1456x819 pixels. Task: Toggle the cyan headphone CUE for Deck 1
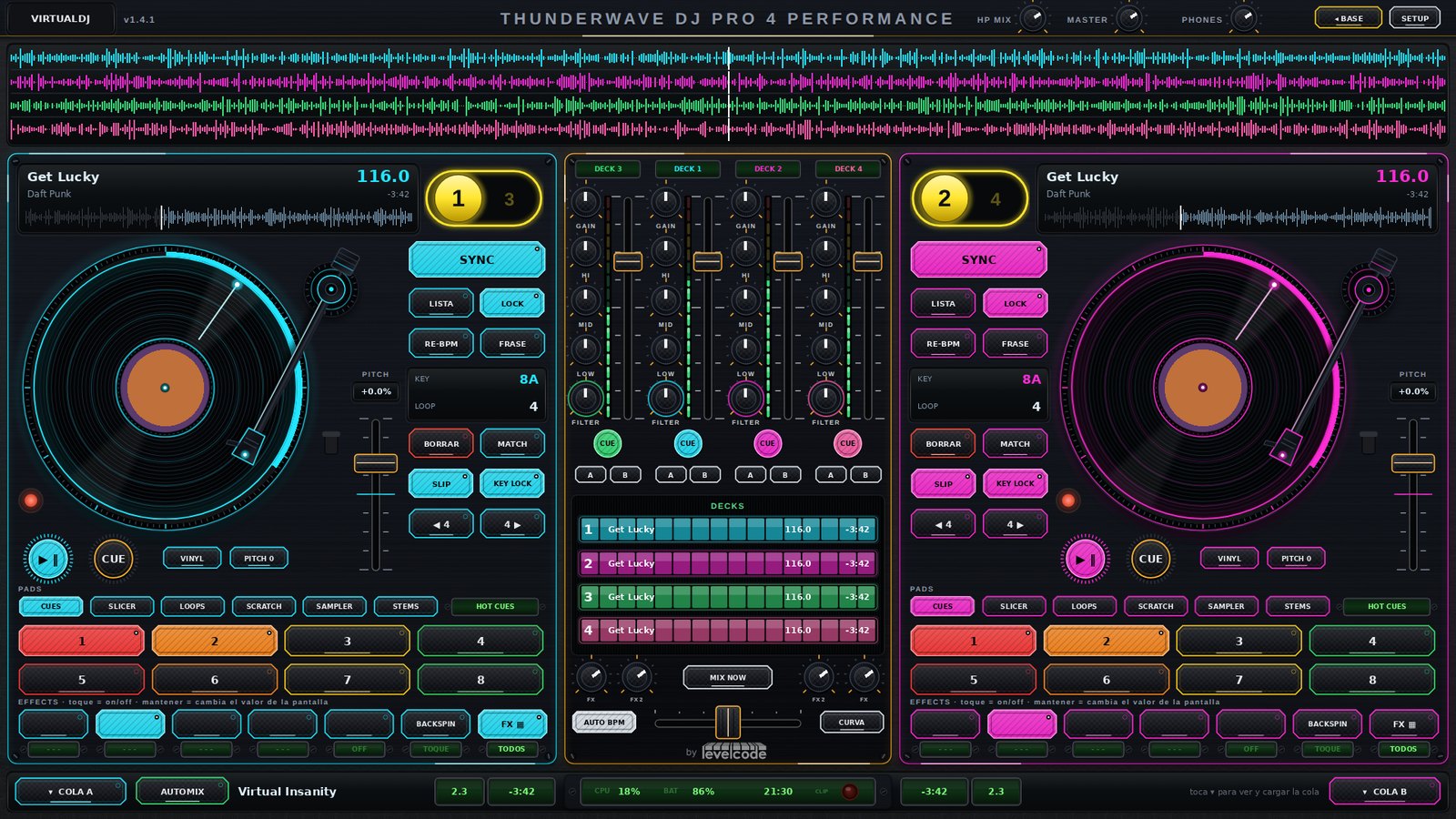[x=687, y=443]
